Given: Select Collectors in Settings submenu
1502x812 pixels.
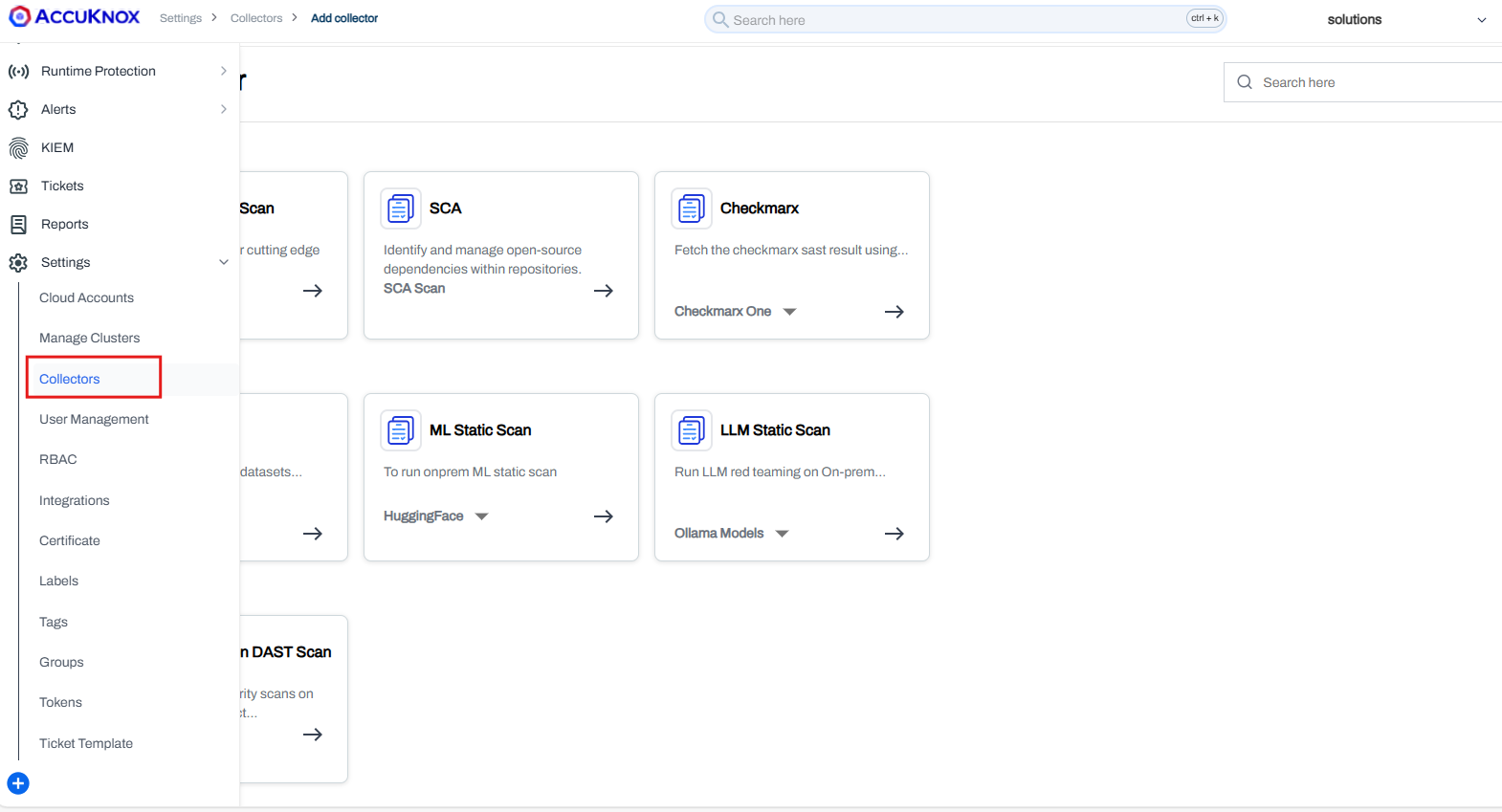Looking at the screenshot, I should pos(70,379).
